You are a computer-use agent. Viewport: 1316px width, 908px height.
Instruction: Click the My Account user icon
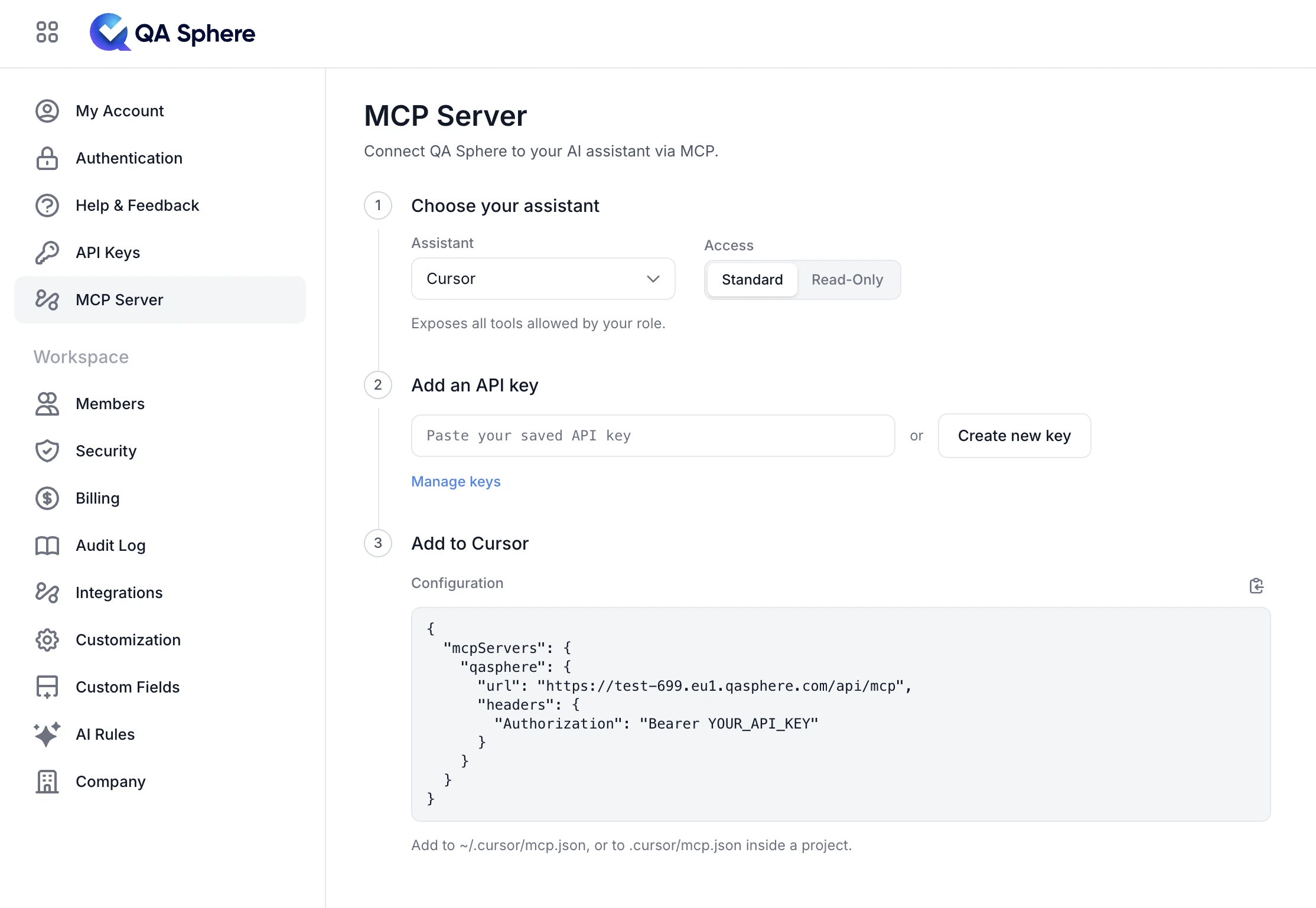point(47,111)
